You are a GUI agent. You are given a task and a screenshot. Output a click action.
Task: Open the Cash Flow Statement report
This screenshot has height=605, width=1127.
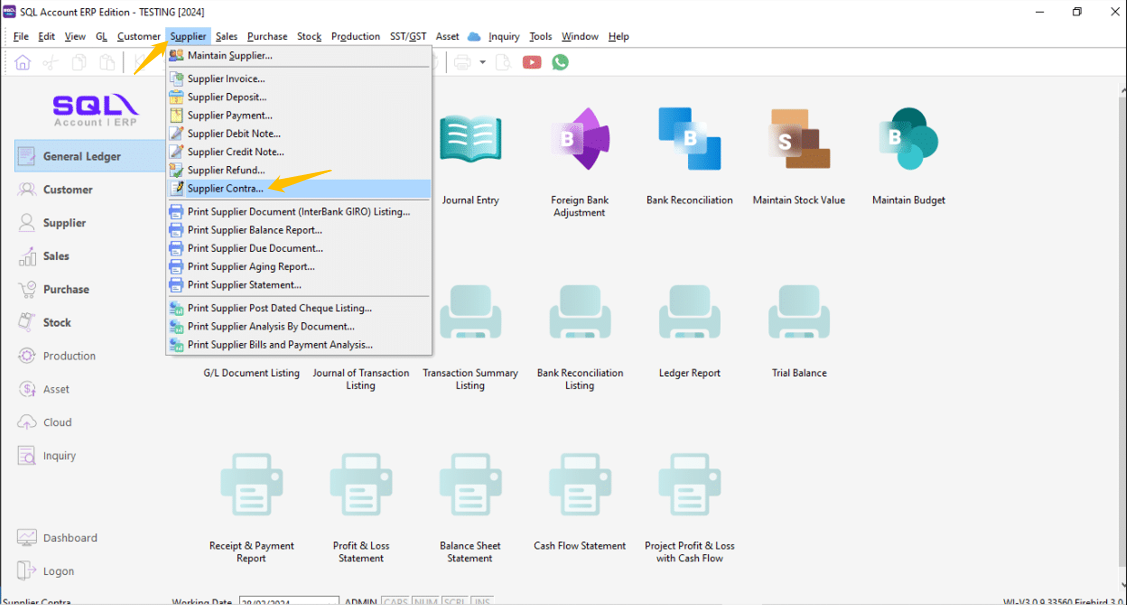pyautogui.click(x=579, y=490)
